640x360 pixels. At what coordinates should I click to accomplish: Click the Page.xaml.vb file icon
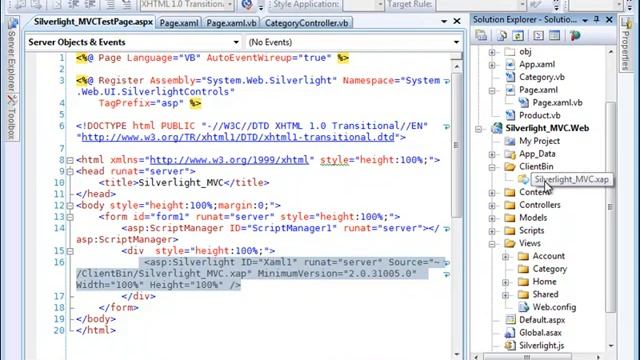pos(523,102)
